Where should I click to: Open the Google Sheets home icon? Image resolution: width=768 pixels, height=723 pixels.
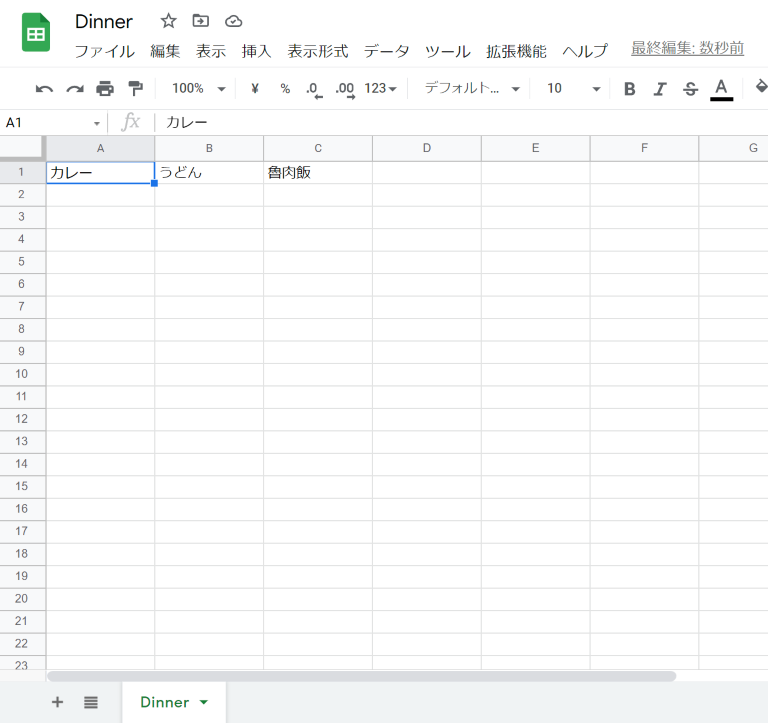[37, 33]
